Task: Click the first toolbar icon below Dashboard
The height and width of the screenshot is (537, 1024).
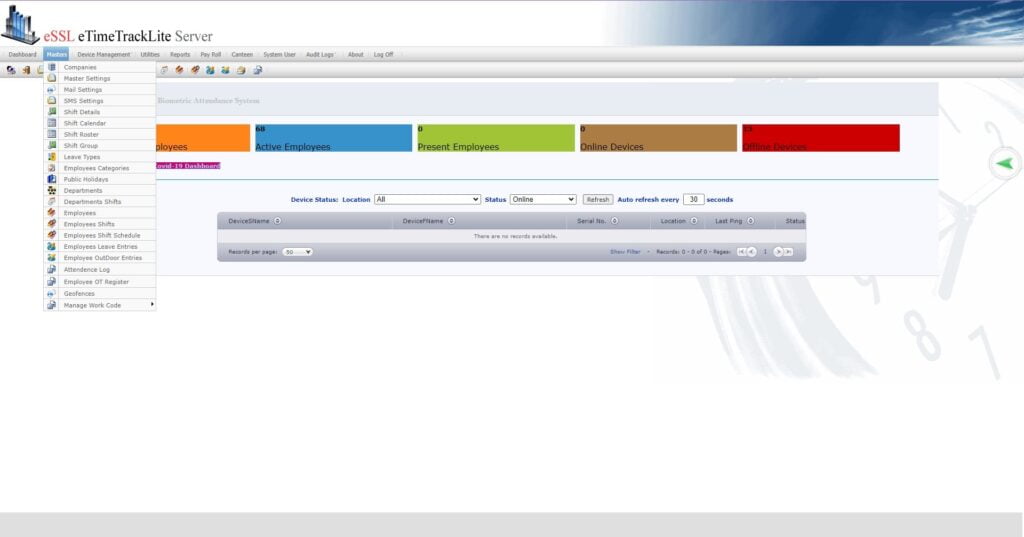Action: (x=11, y=70)
